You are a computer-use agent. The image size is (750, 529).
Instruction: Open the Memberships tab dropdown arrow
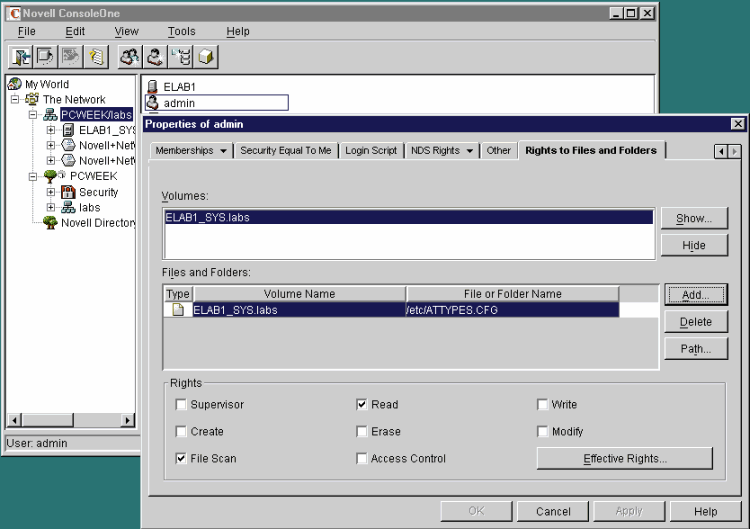point(223,151)
